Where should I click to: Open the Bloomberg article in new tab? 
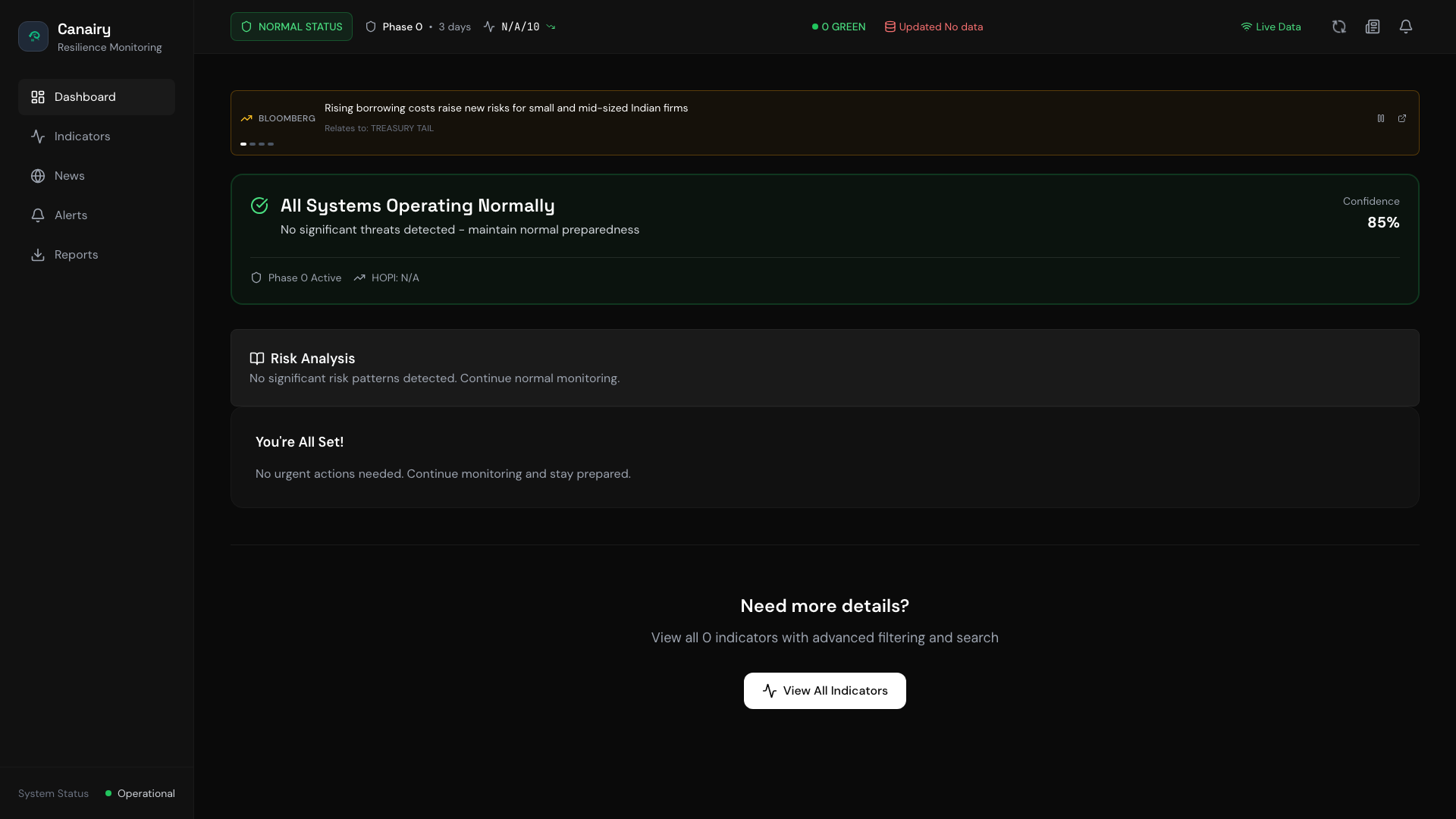pyautogui.click(x=1402, y=118)
